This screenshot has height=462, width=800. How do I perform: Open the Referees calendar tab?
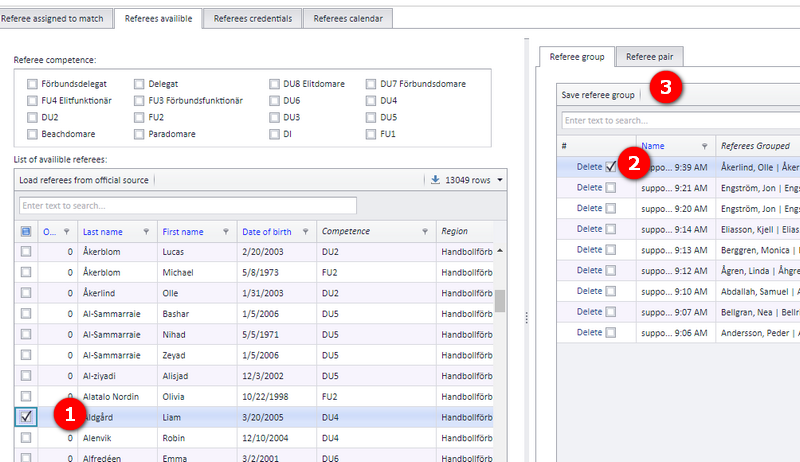pos(348,19)
